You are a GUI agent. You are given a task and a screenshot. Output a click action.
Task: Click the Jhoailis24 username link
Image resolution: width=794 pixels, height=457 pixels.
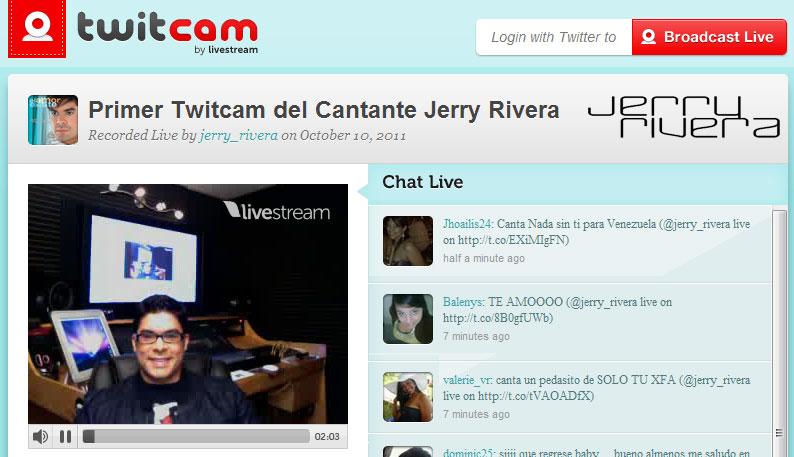coord(467,224)
